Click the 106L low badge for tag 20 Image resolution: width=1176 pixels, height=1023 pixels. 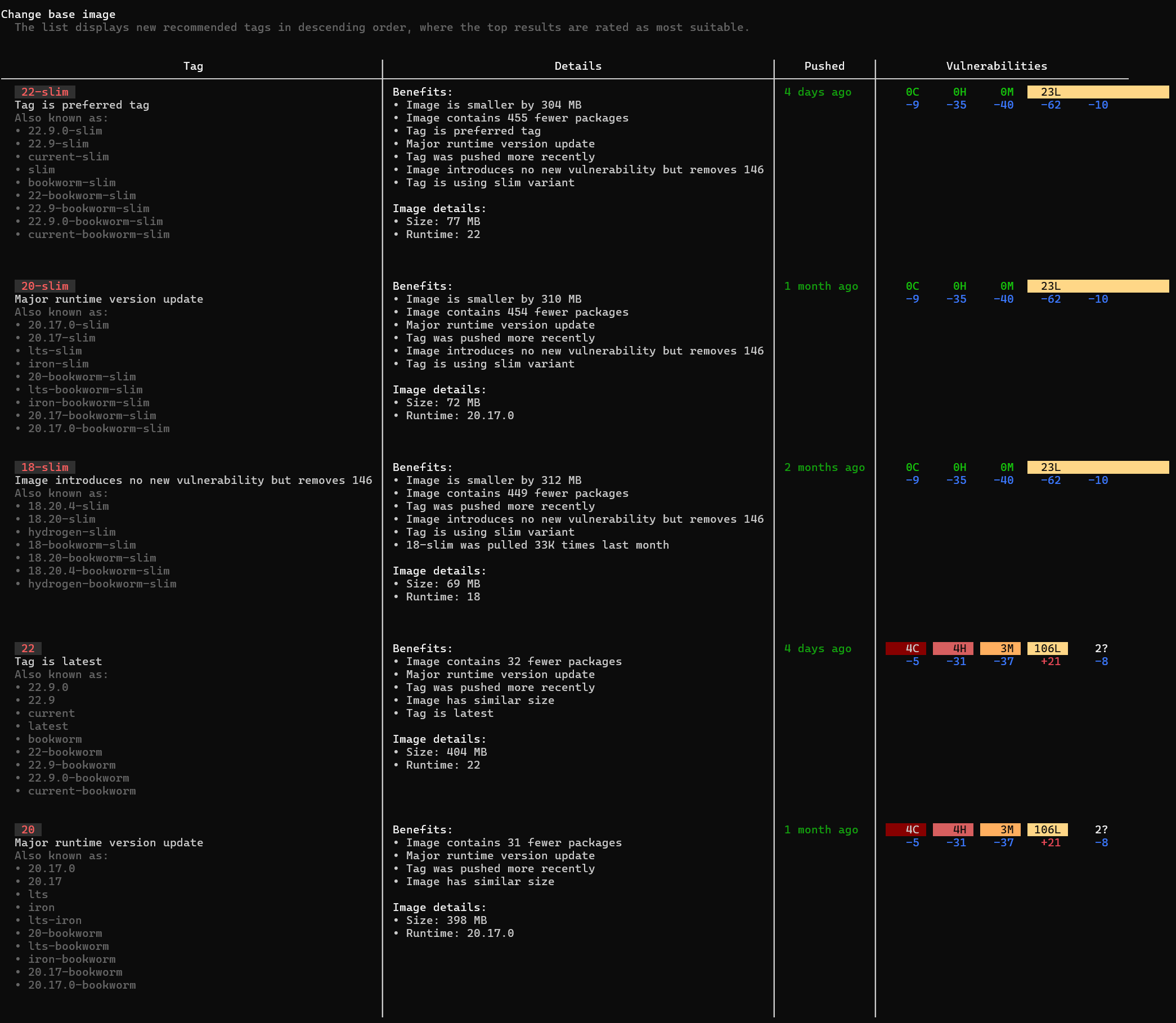(1047, 829)
